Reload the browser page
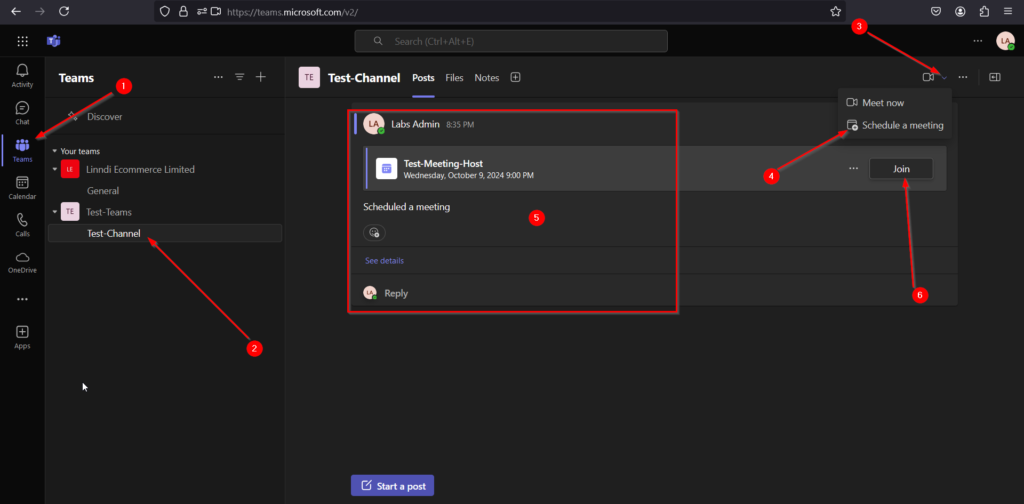1024x504 pixels. (64, 11)
